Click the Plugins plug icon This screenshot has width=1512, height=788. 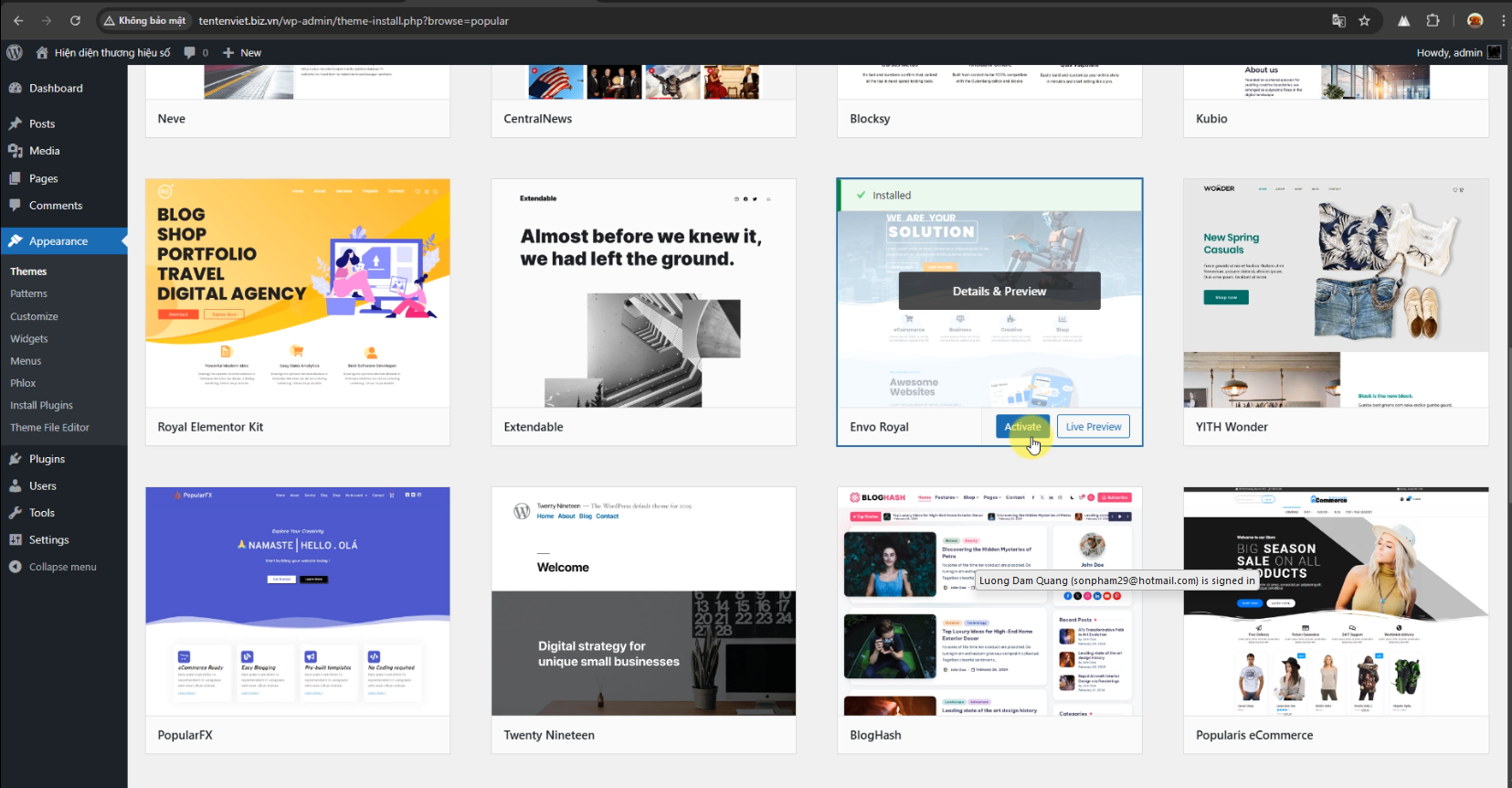point(16,459)
